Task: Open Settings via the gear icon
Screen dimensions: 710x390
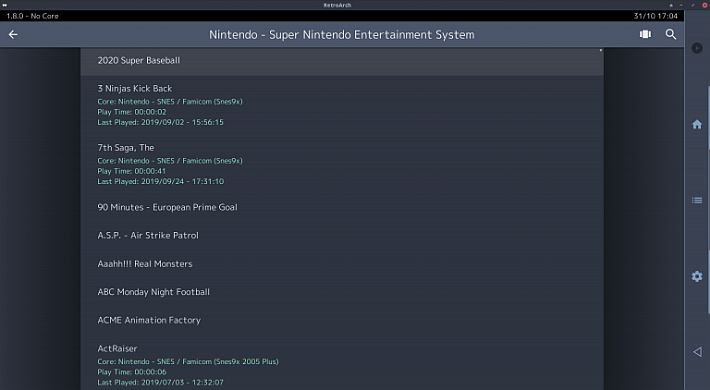Action: [x=697, y=276]
